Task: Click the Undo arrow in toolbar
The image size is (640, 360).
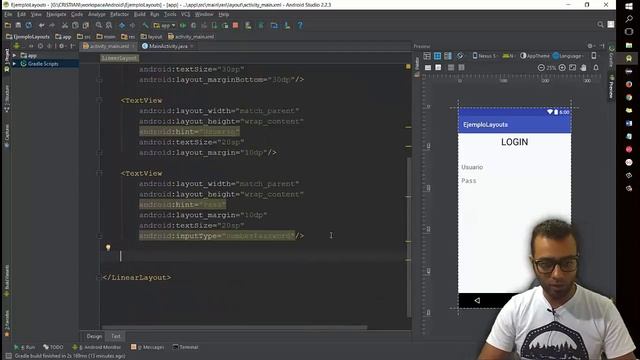Action: pyautogui.click(x=41, y=25)
